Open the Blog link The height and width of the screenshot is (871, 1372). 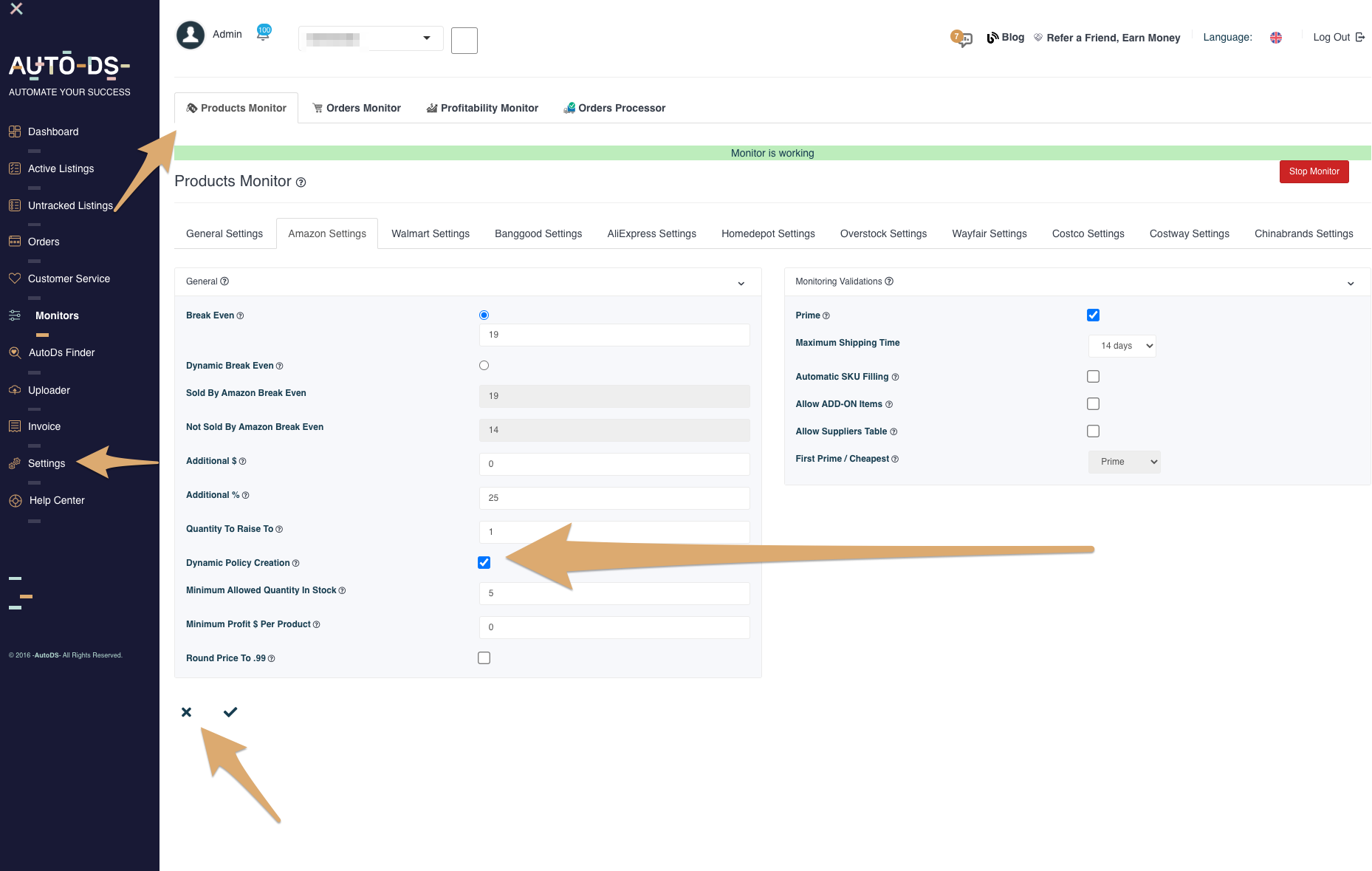pos(1006,38)
